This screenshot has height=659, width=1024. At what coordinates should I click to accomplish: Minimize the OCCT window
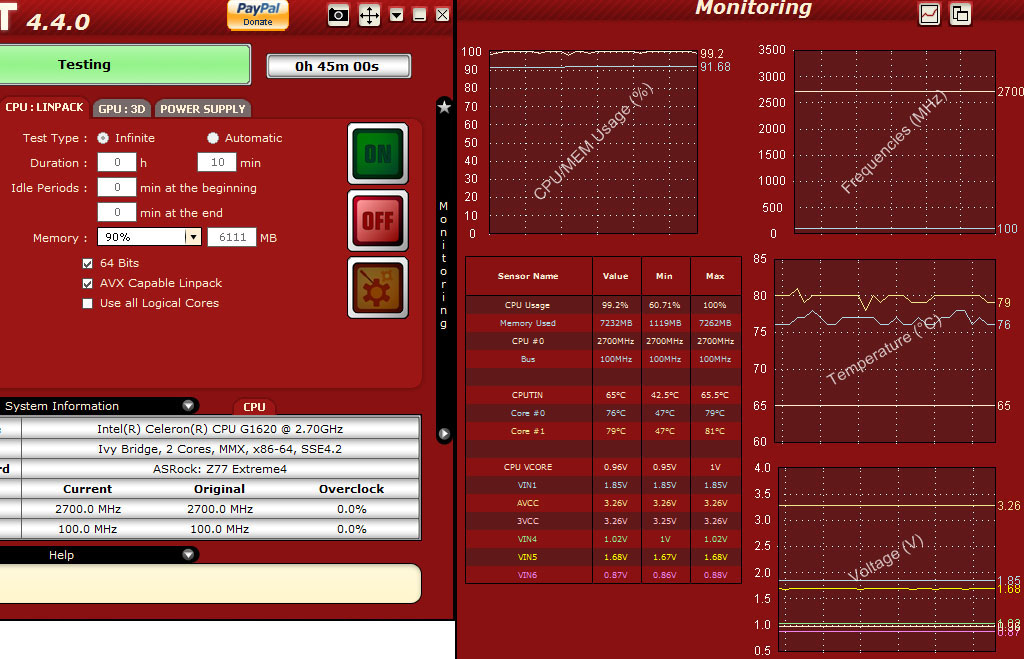point(420,15)
